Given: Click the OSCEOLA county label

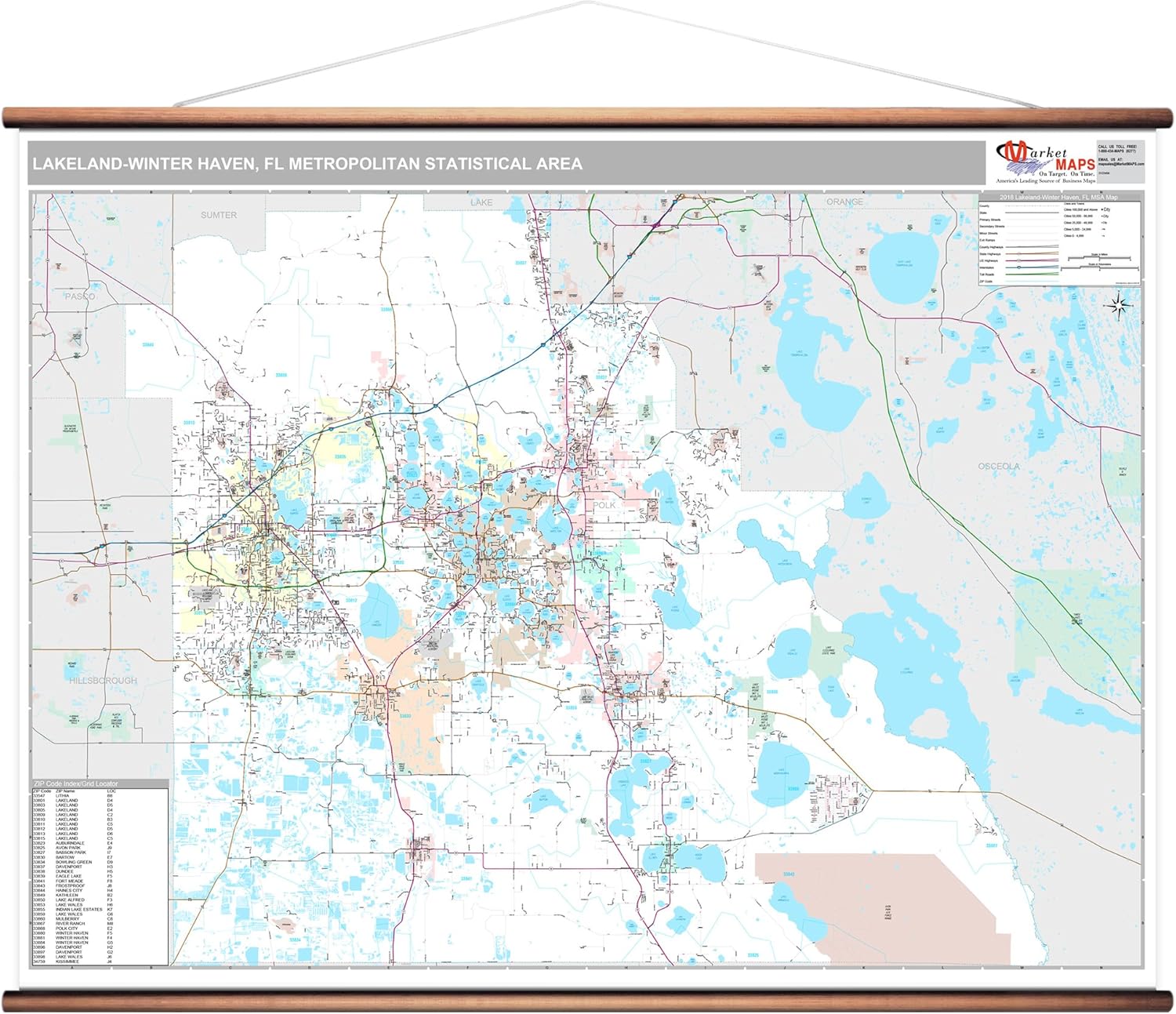Looking at the screenshot, I should (998, 466).
